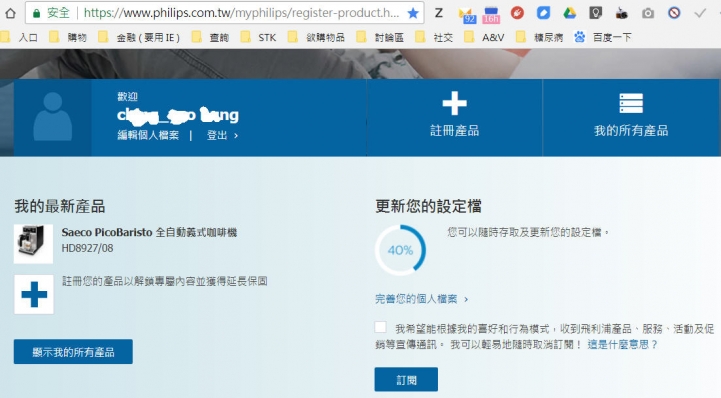This screenshot has height=398, width=721.
Task: Click the 我的最新產品 heading
Action: (x=60, y=206)
